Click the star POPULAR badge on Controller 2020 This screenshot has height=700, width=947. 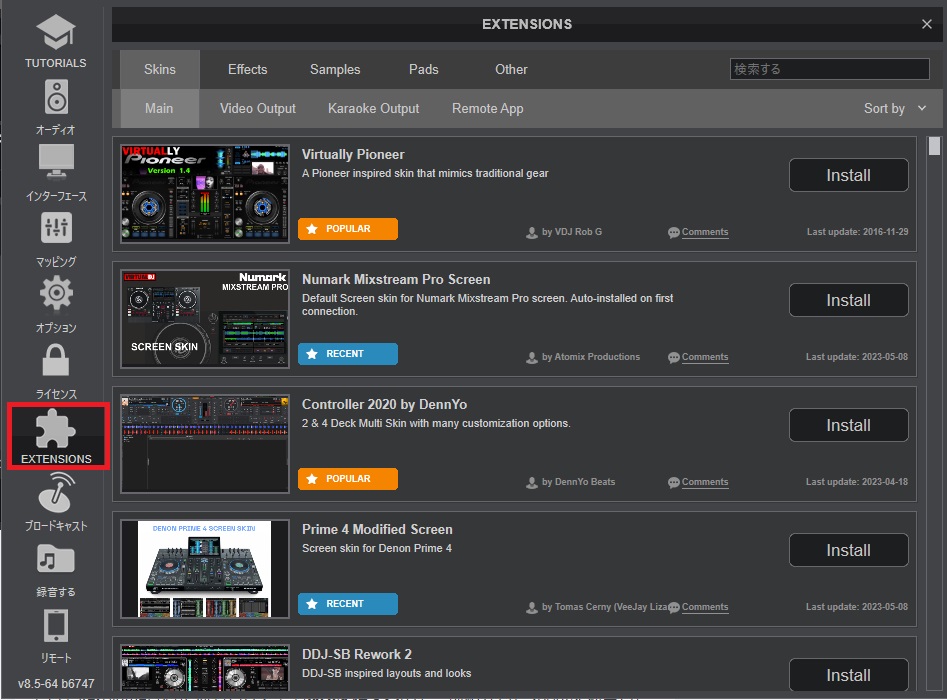[348, 479]
